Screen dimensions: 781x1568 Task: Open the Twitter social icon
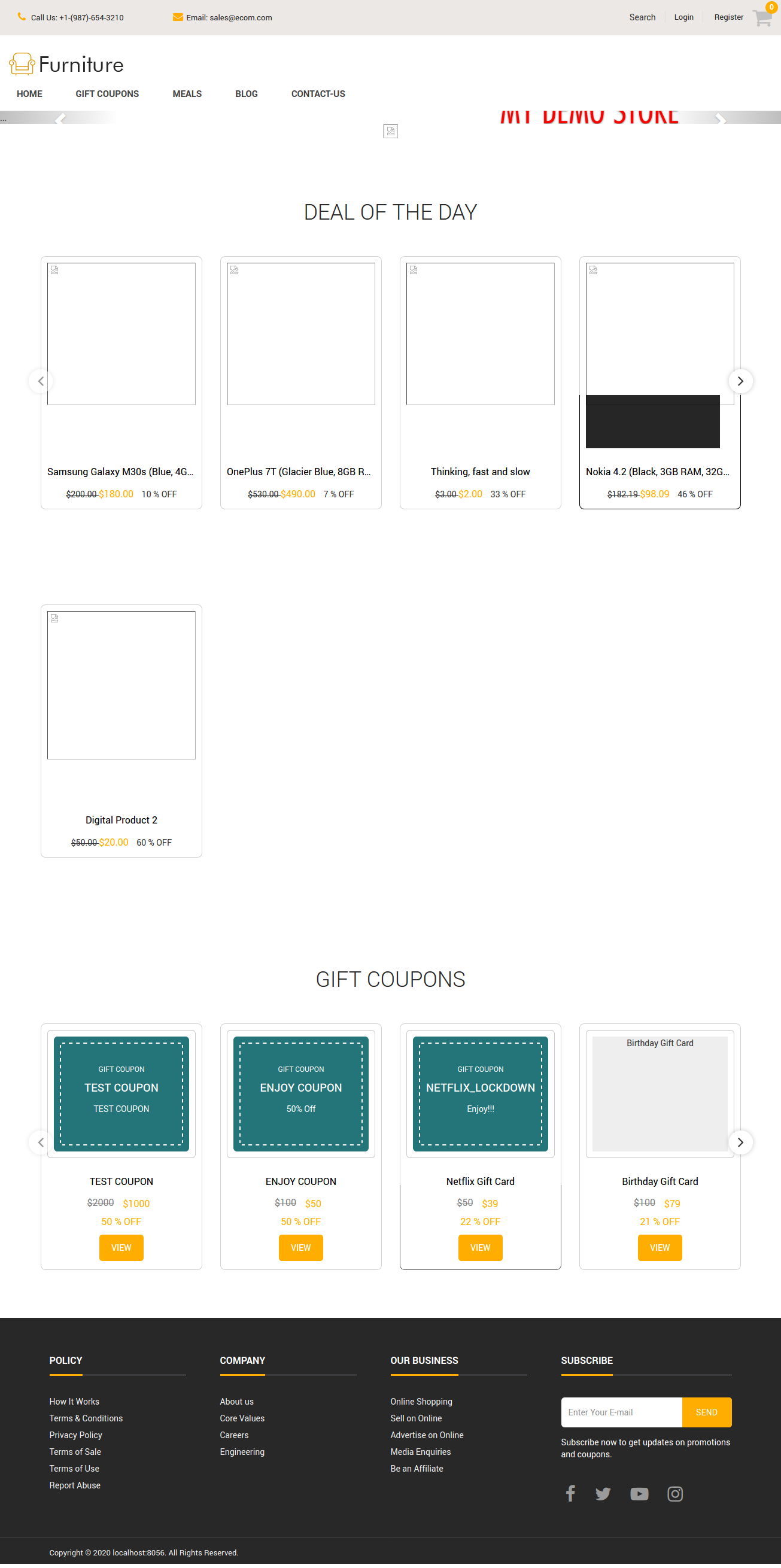(x=603, y=1493)
